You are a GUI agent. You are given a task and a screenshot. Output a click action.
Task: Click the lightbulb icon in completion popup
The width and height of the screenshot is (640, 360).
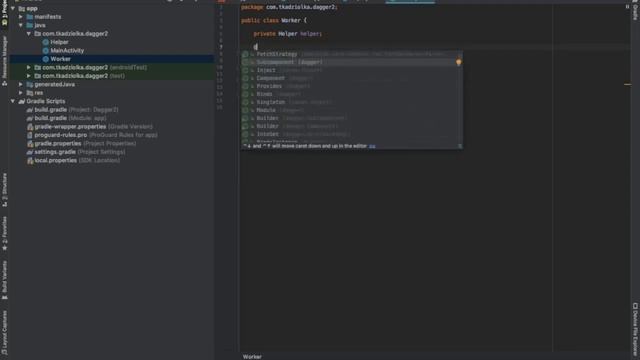coord(458,62)
